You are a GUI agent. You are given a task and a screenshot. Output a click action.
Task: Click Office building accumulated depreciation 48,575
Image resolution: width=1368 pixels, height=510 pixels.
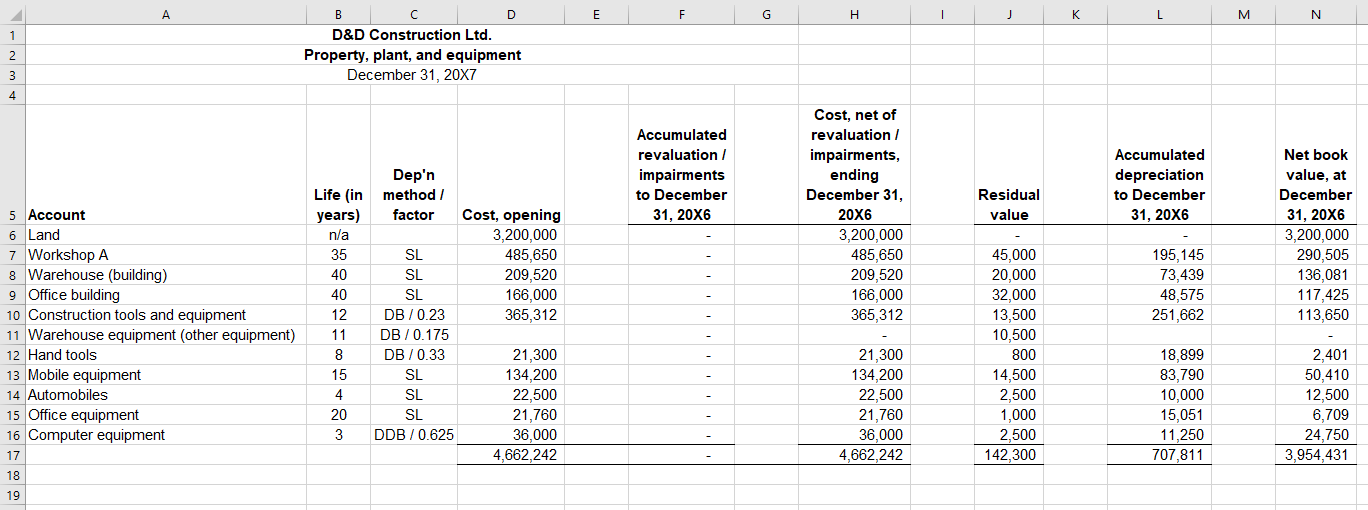pos(1160,295)
